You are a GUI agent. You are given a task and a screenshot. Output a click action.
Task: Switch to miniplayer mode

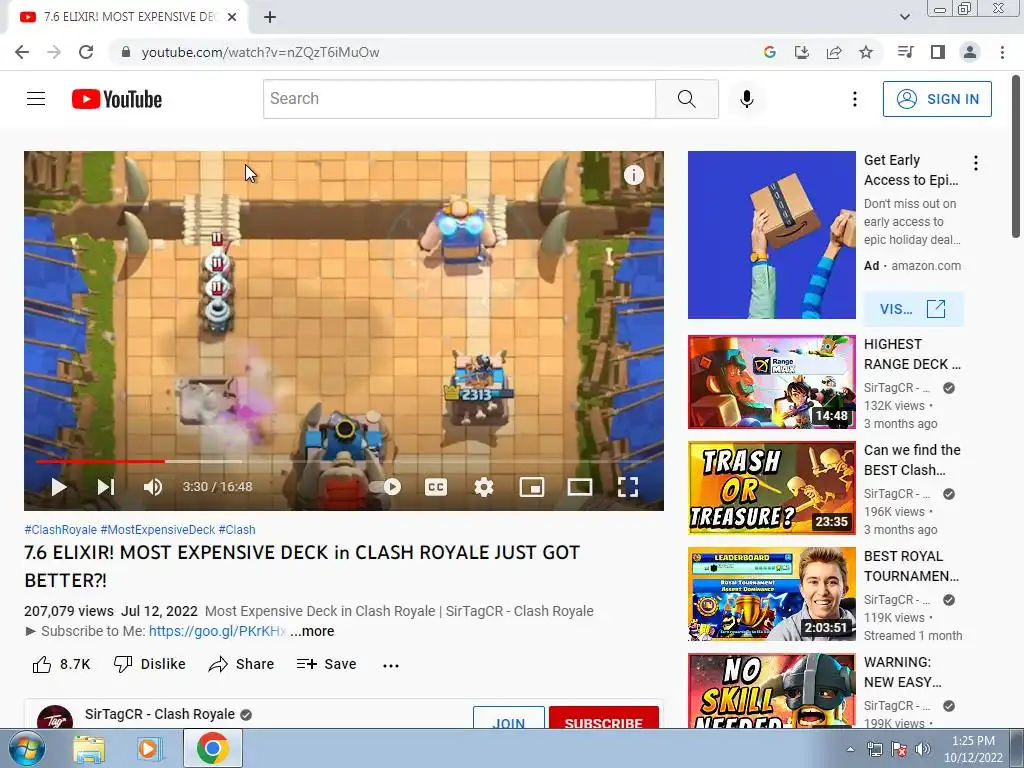[x=532, y=487]
